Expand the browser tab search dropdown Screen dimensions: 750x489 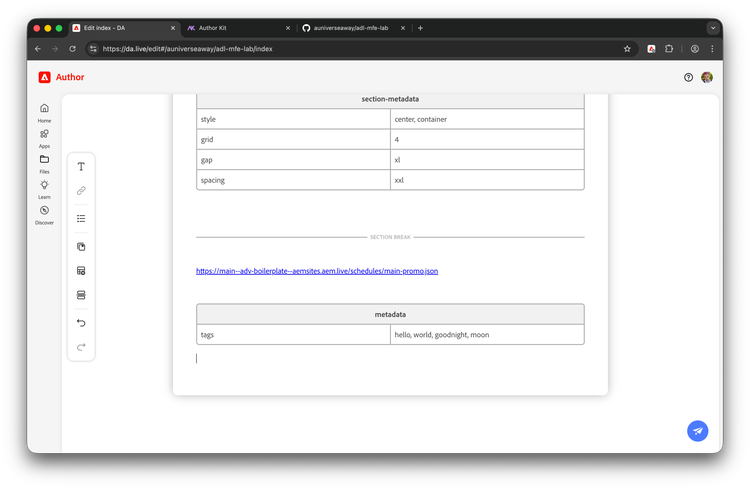coord(713,28)
